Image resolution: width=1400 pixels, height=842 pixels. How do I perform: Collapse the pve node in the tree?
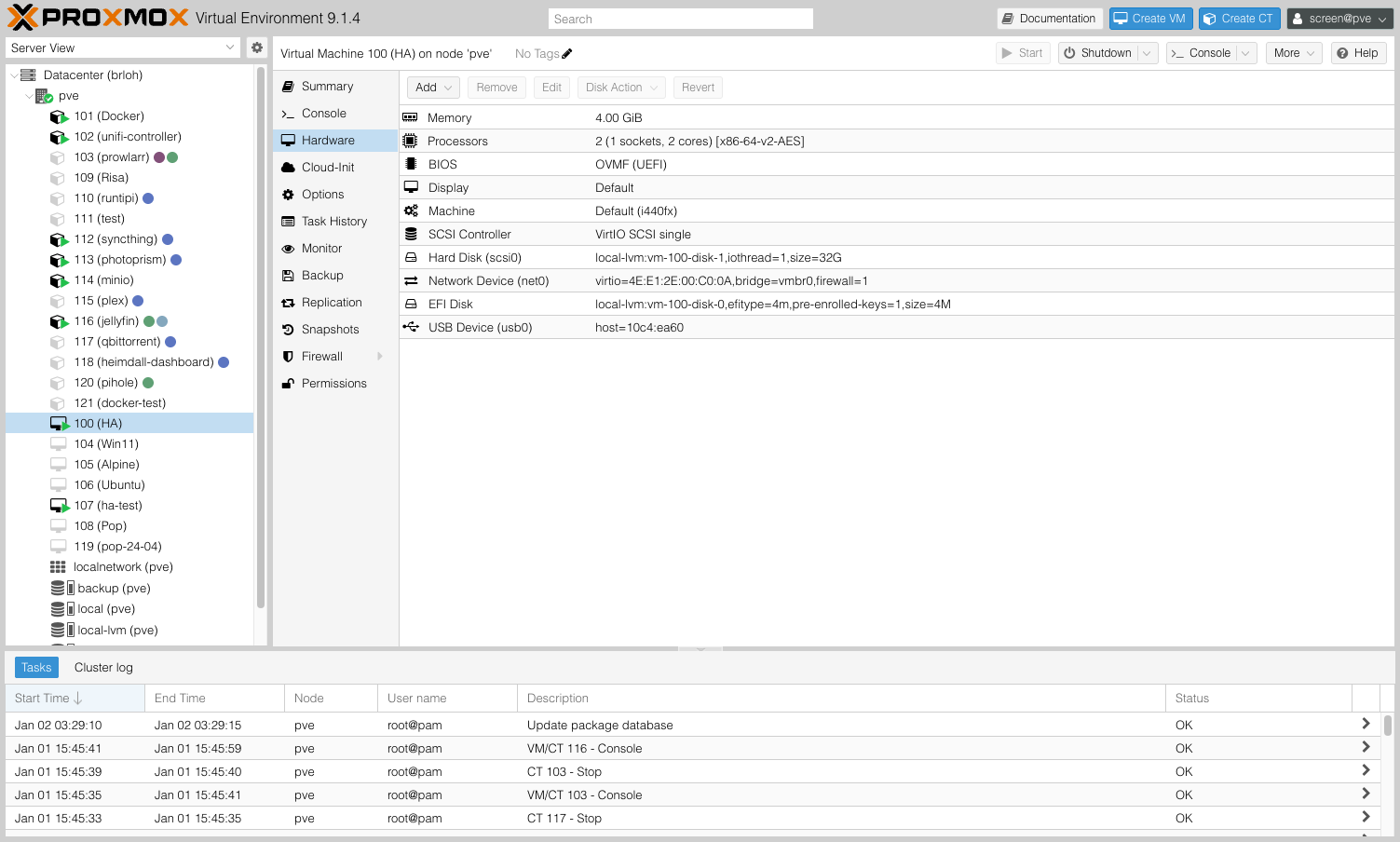point(29,95)
